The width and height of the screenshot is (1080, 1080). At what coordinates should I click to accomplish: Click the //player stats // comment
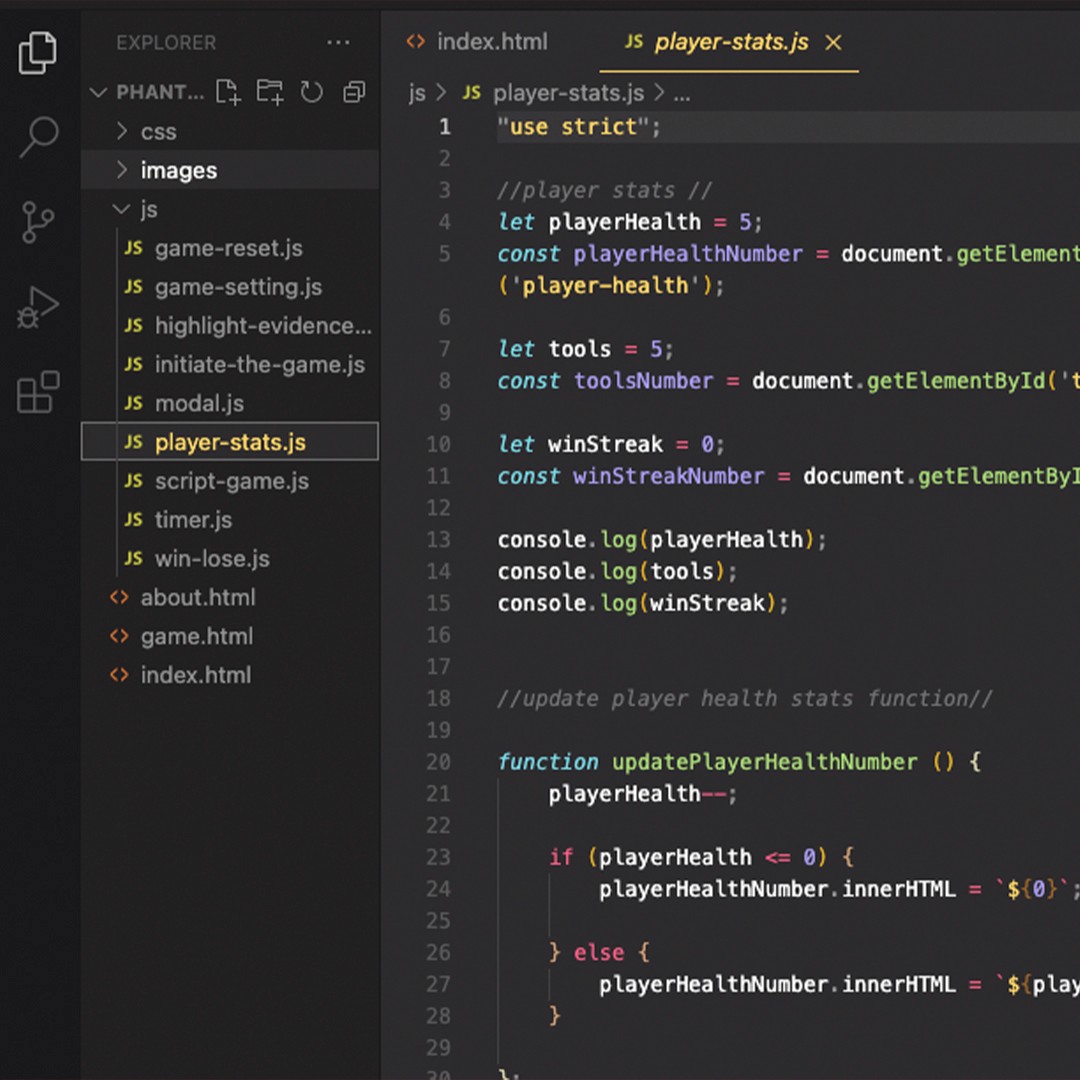[604, 190]
